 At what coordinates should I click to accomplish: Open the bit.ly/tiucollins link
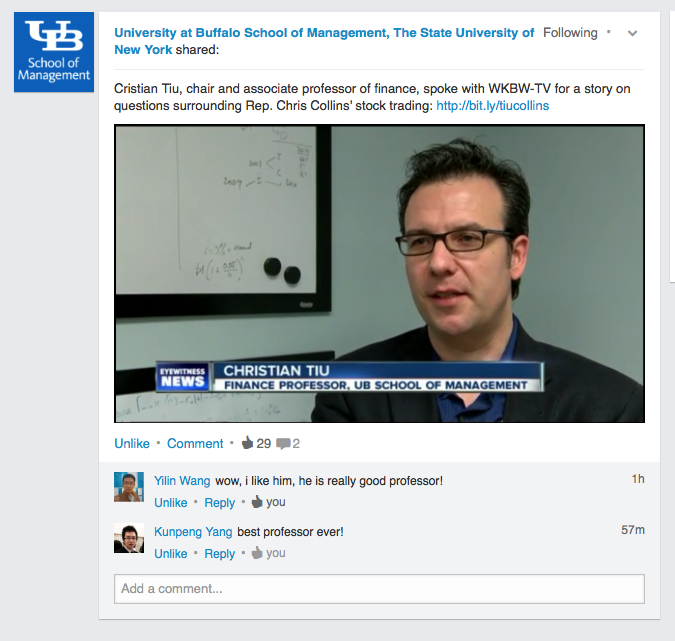[x=492, y=105]
